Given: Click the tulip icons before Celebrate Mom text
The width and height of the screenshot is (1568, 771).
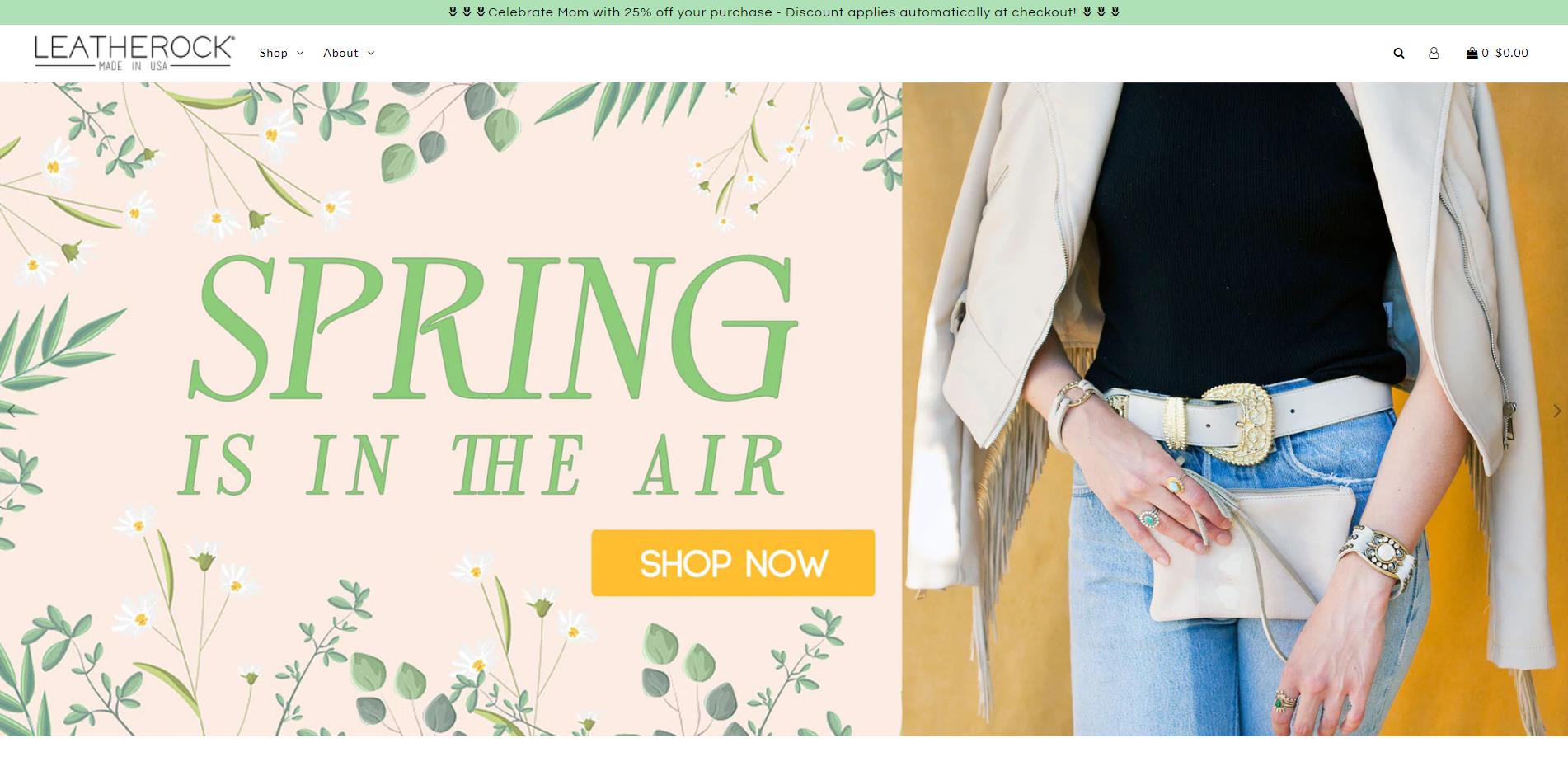Looking at the screenshot, I should point(467,12).
